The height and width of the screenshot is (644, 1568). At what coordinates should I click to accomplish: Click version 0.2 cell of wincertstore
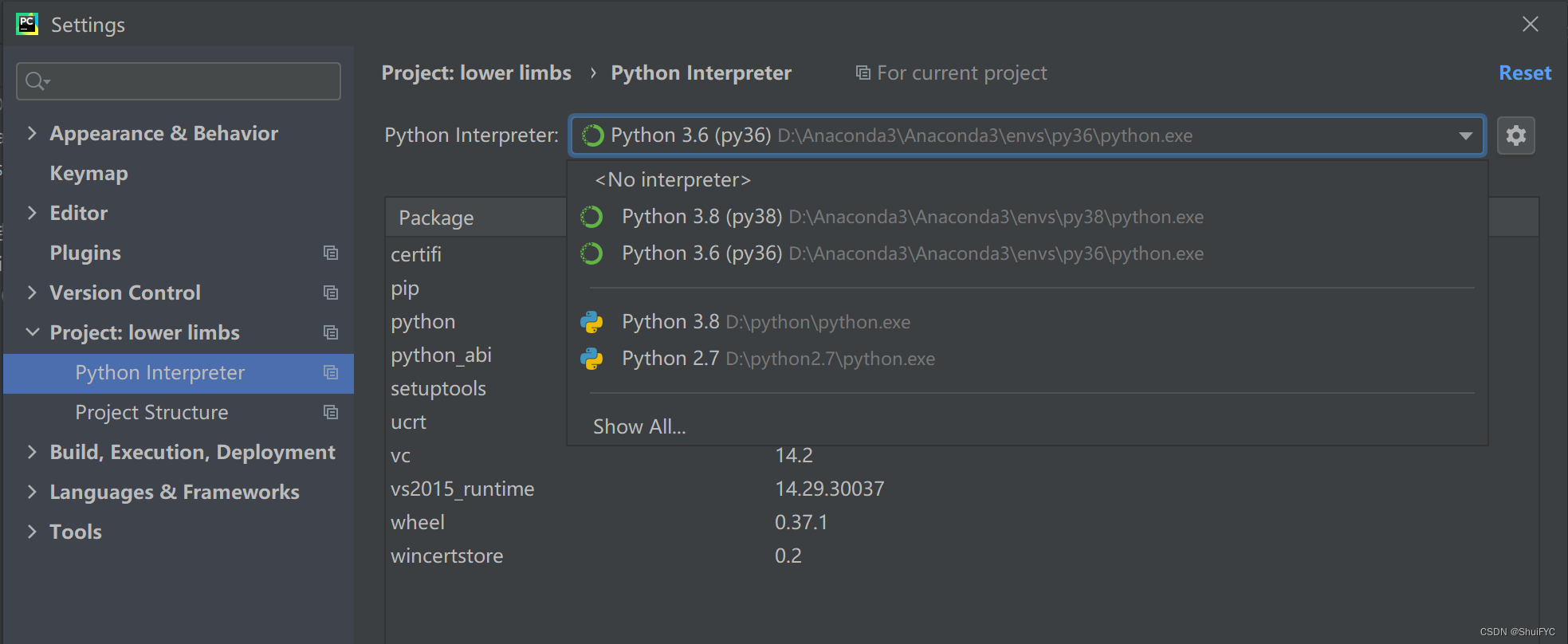coord(788,556)
